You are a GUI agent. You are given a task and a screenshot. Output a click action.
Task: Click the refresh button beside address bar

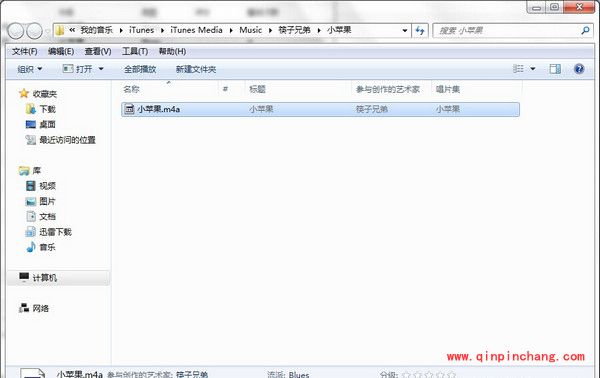tap(420, 31)
